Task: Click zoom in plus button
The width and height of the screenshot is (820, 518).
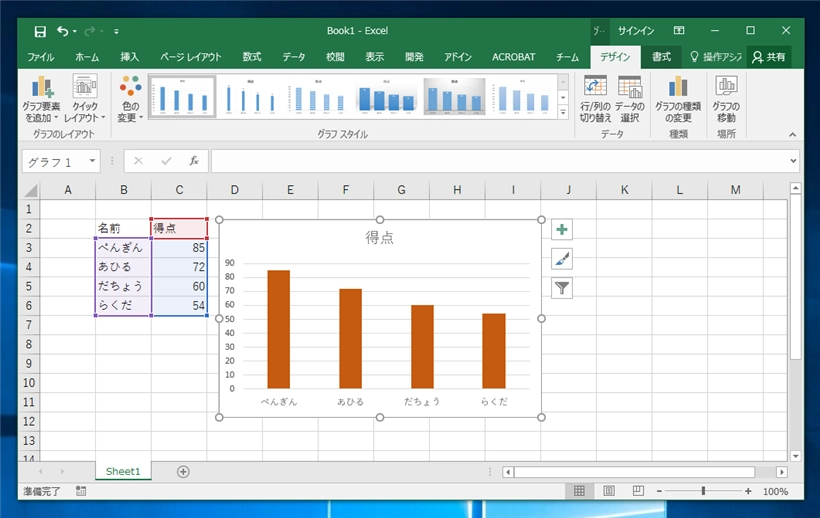Action: pos(748,491)
